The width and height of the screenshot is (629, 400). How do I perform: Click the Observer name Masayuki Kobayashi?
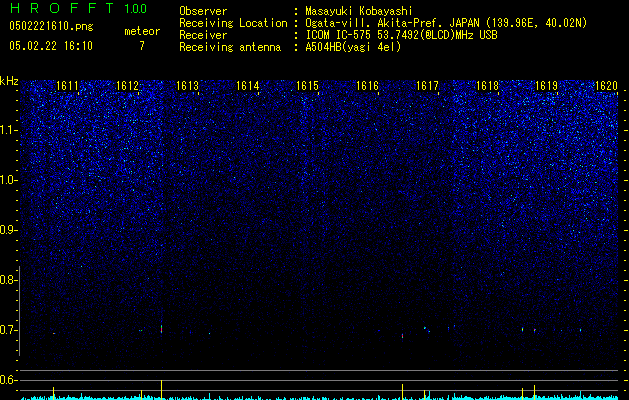click(x=359, y=11)
